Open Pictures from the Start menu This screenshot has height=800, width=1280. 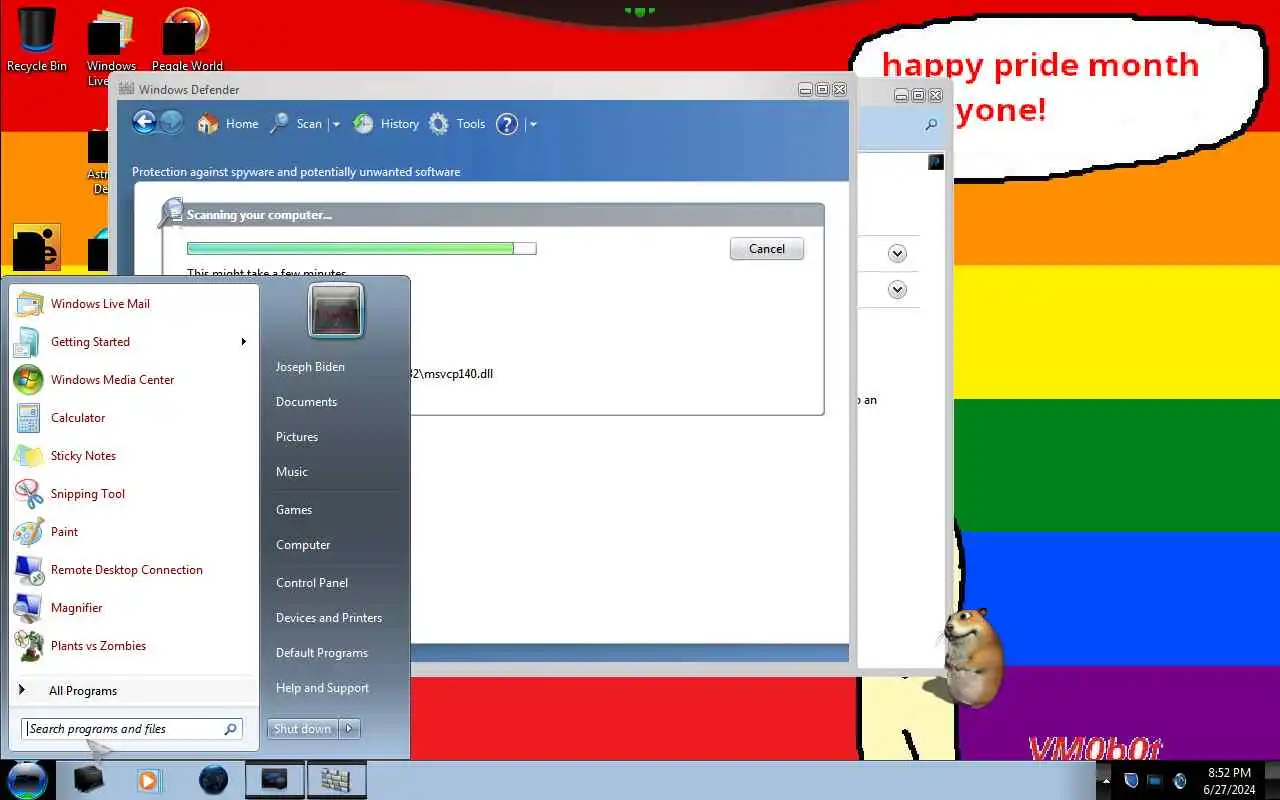(297, 437)
